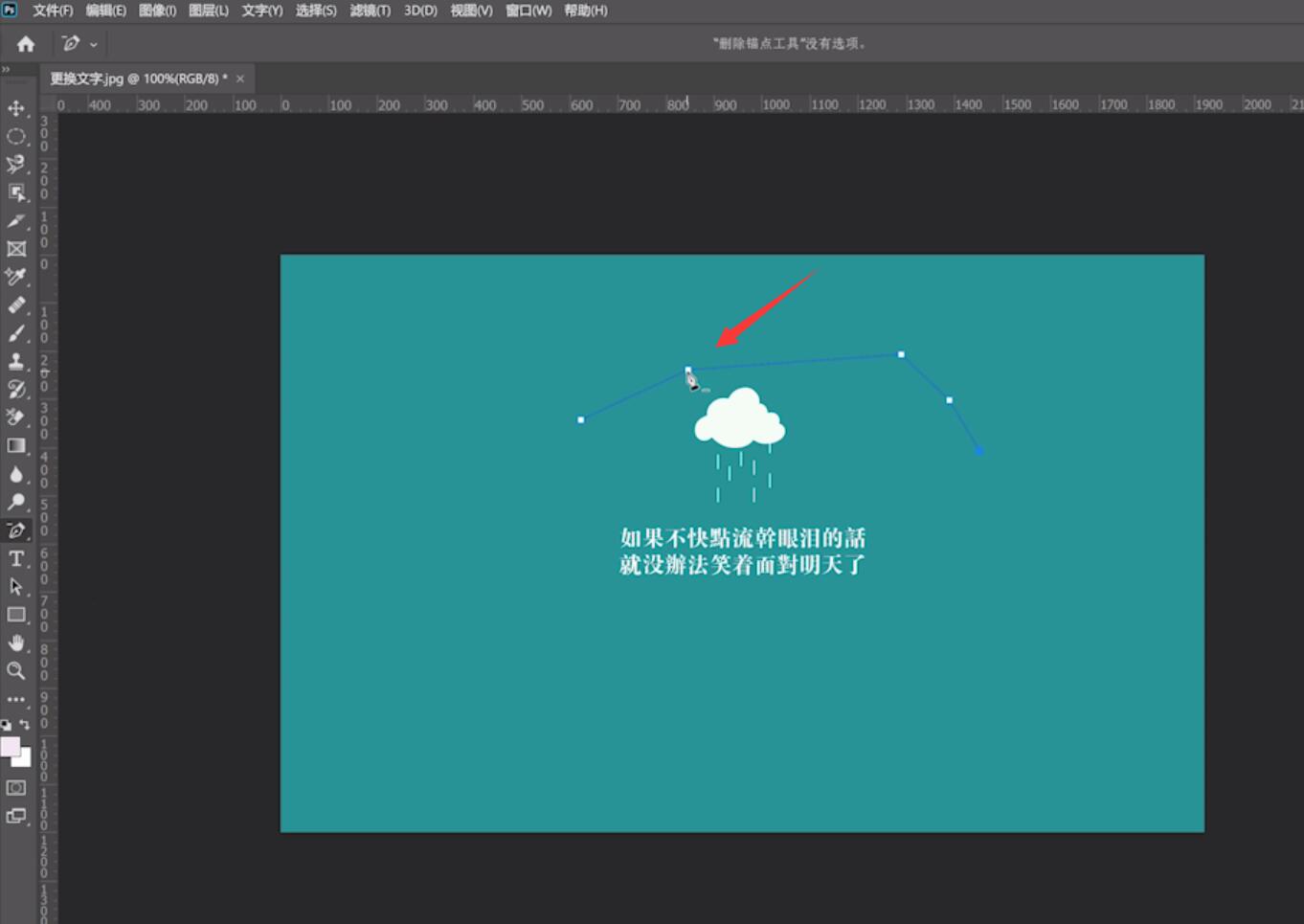The height and width of the screenshot is (924, 1304).
Task: Click the Photoshop Ps logo icon
Action: pos(10,10)
